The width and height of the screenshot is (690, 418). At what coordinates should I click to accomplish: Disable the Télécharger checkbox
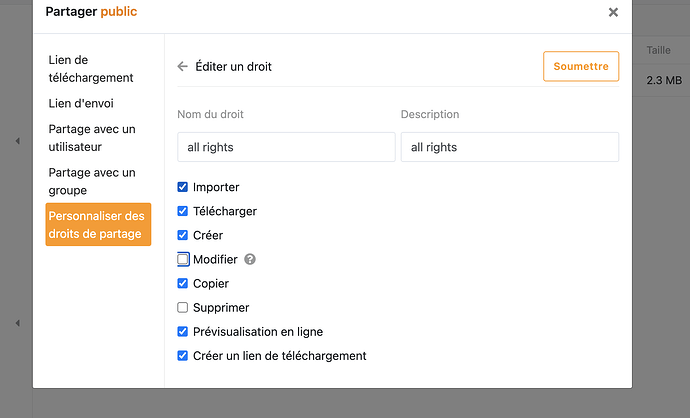tap(183, 211)
